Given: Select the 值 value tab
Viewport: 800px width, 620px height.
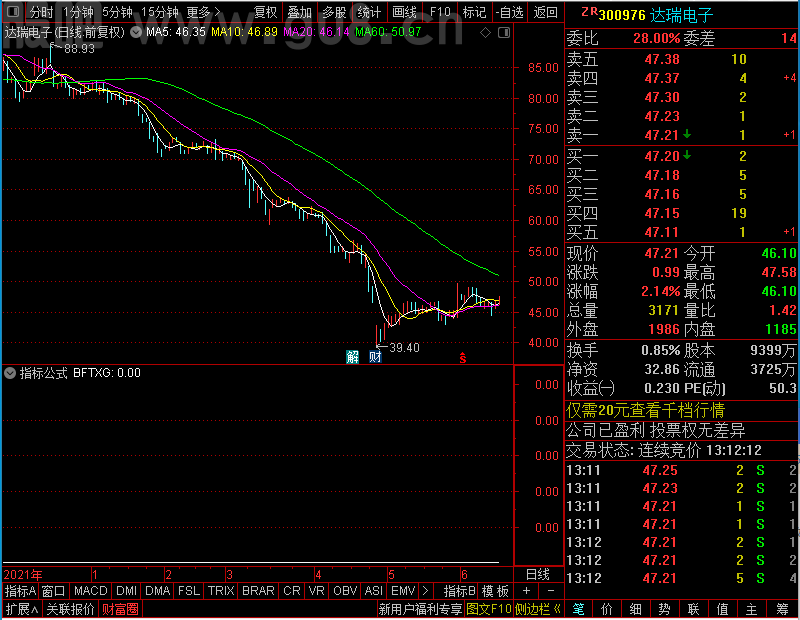Looking at the screenshot, I should point(722,609).
